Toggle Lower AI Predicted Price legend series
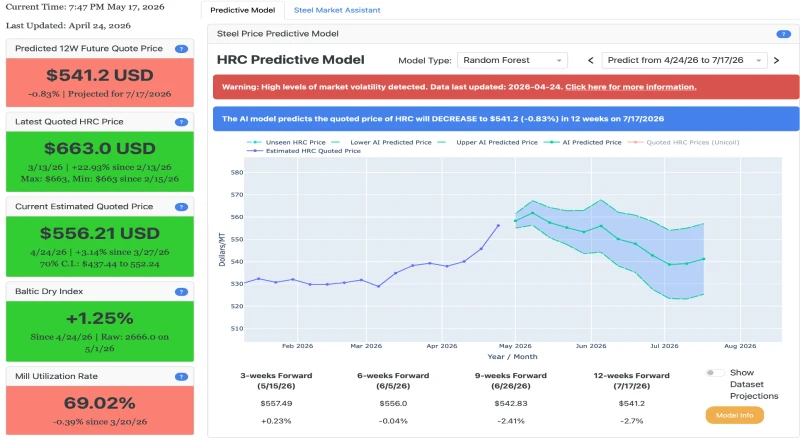Screen dimensions: 800x439 (x=382, y=142)
